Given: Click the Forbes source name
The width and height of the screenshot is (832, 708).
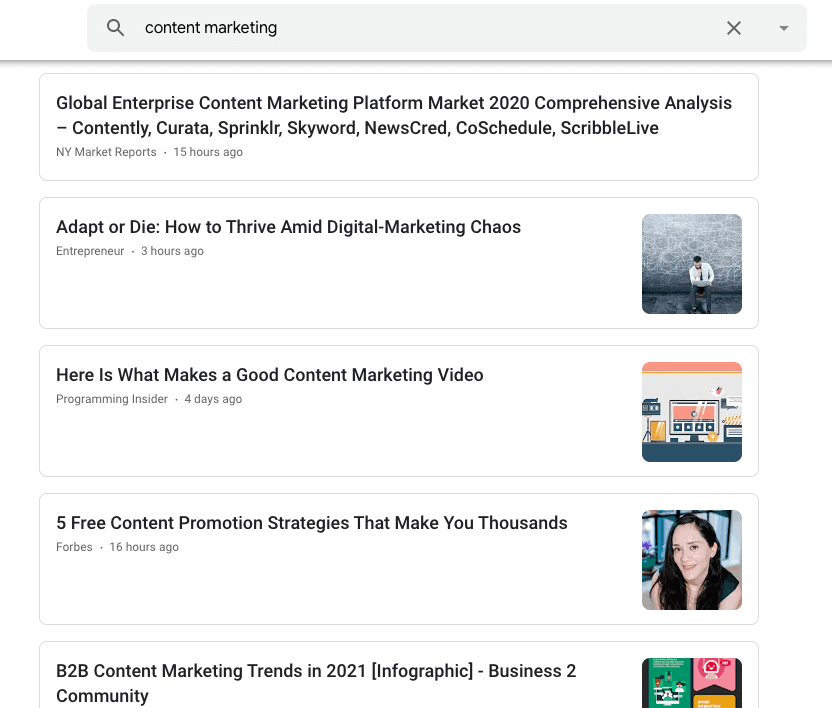Looking at the screenshot, I should tap(74, 547).
